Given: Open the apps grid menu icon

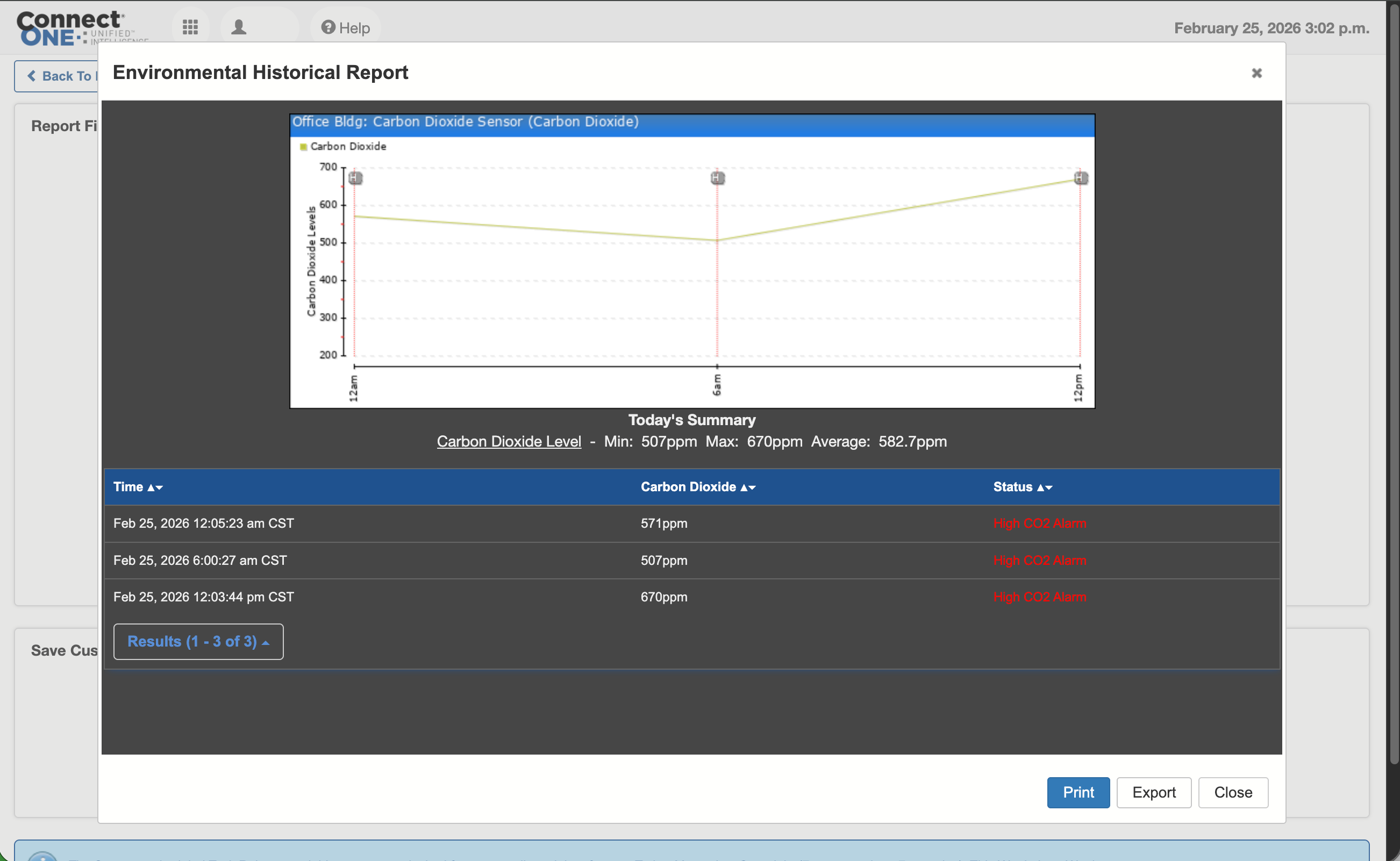Looking at the screenshot, I should click(x=190, y=27).
